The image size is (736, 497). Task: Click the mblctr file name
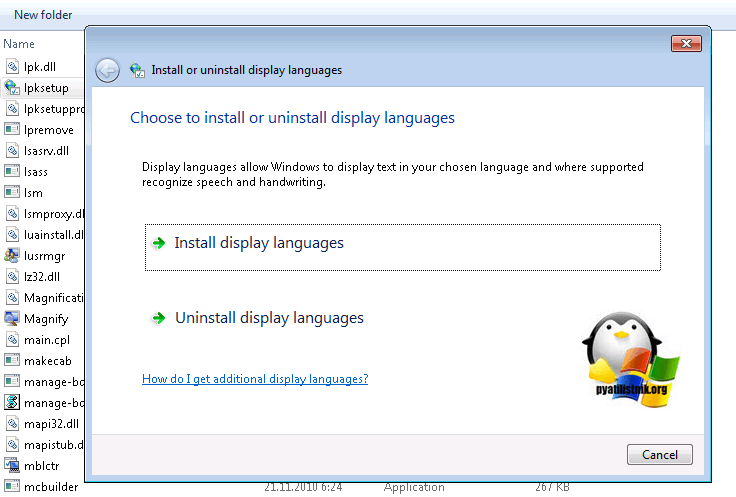42,466
